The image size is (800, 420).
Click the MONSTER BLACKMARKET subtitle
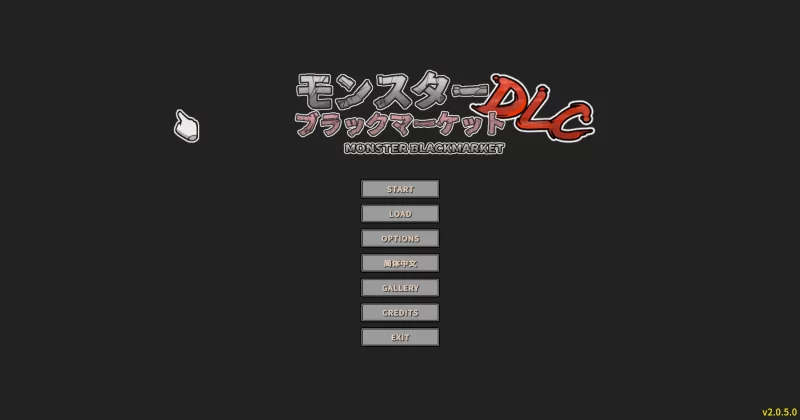[x=423, y=149]
